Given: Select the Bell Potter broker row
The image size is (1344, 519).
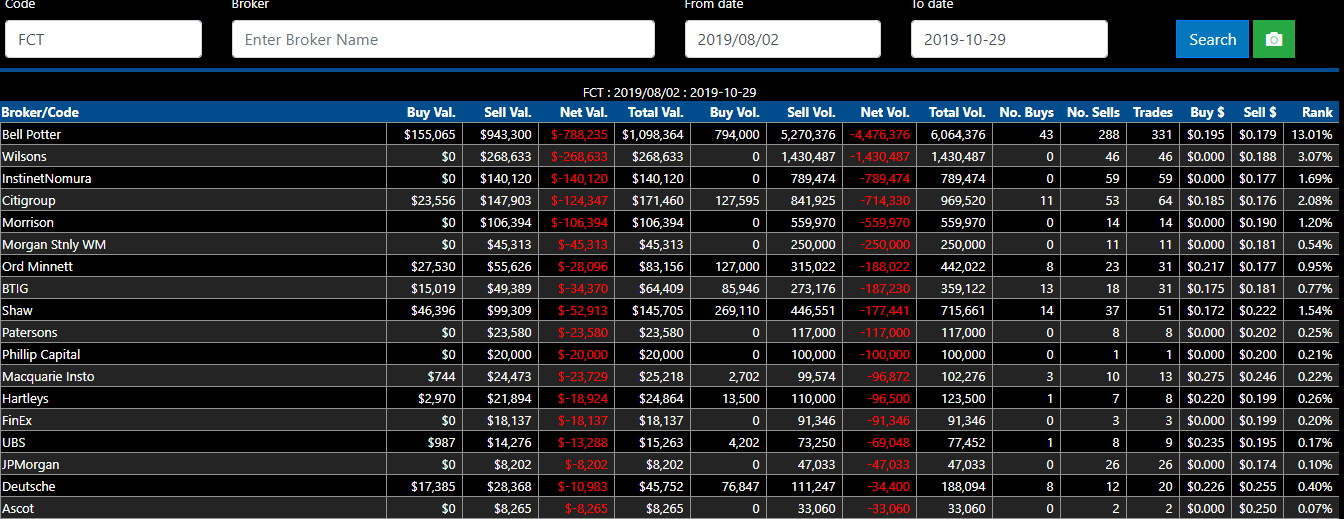Looking at the screenshot, I should tap(668, 134).
